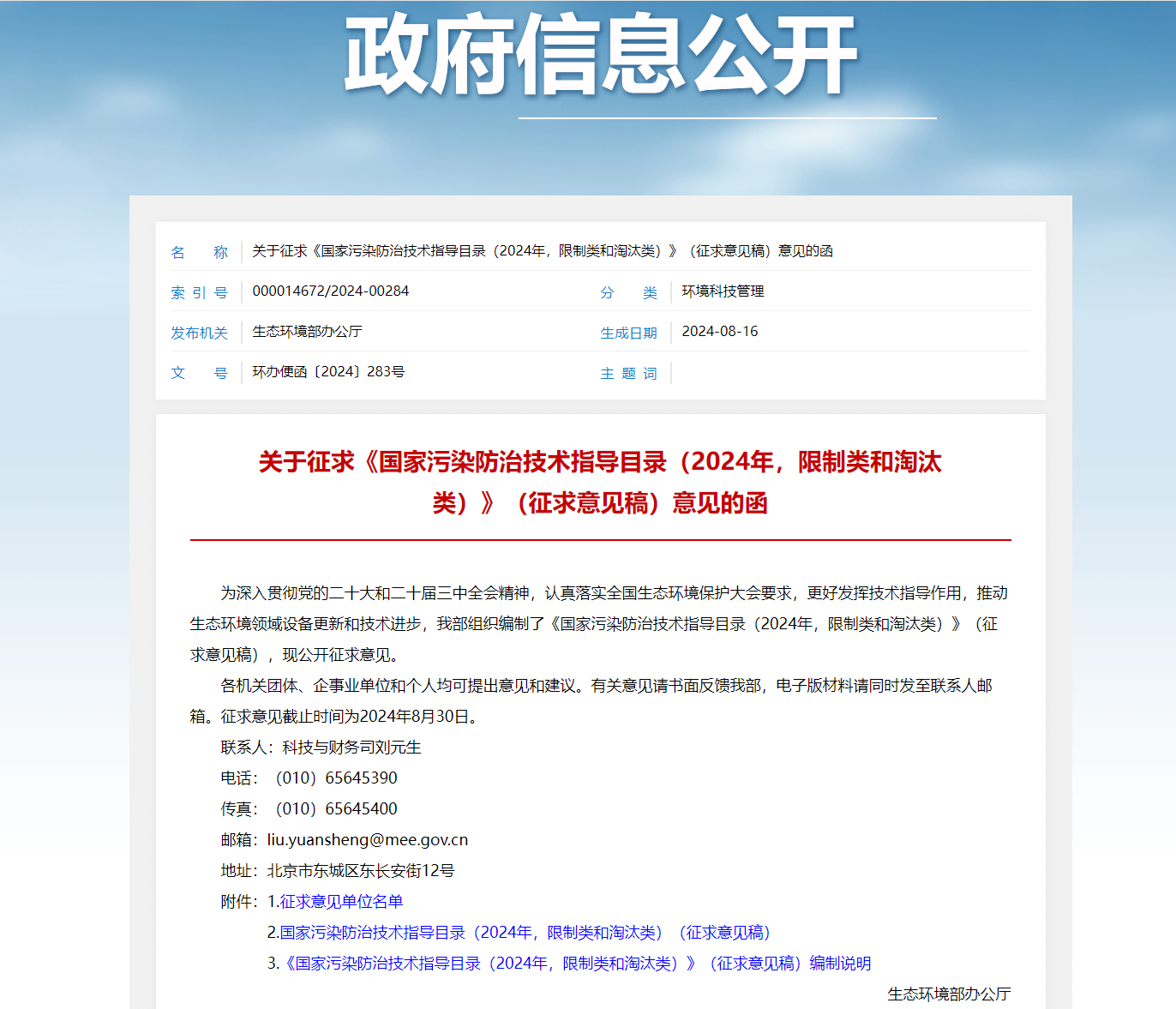This screenshot has height=1009, width=1176.
Task: Click the phone number (010) 65645390
Action: pos(336,778)
